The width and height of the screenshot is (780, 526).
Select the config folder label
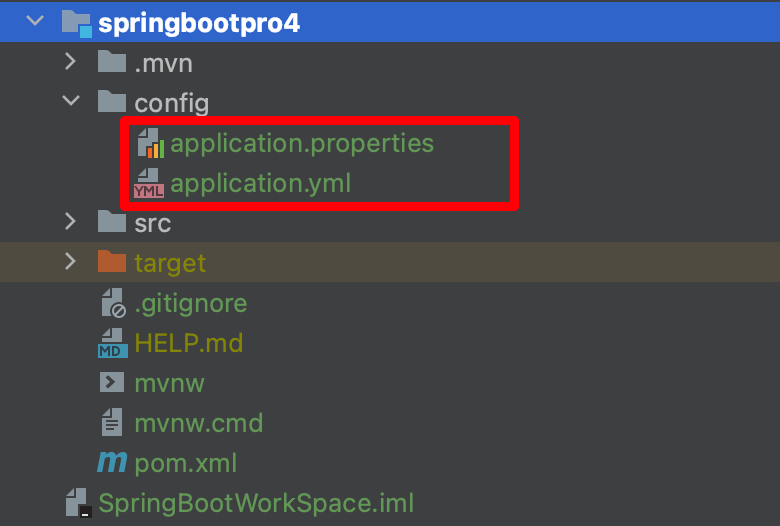pyautogui.click(x=172, y=104)
